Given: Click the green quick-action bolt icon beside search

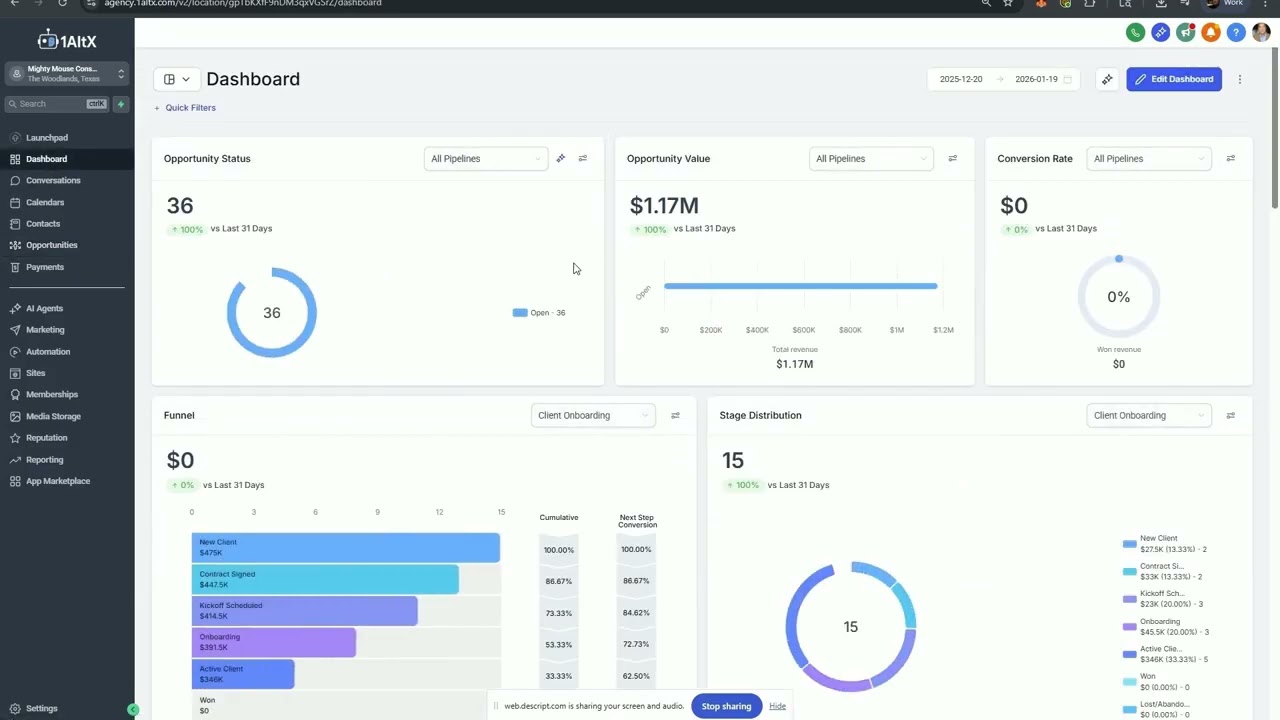Looking at the screenshot, I should click(x=121, y=104).
